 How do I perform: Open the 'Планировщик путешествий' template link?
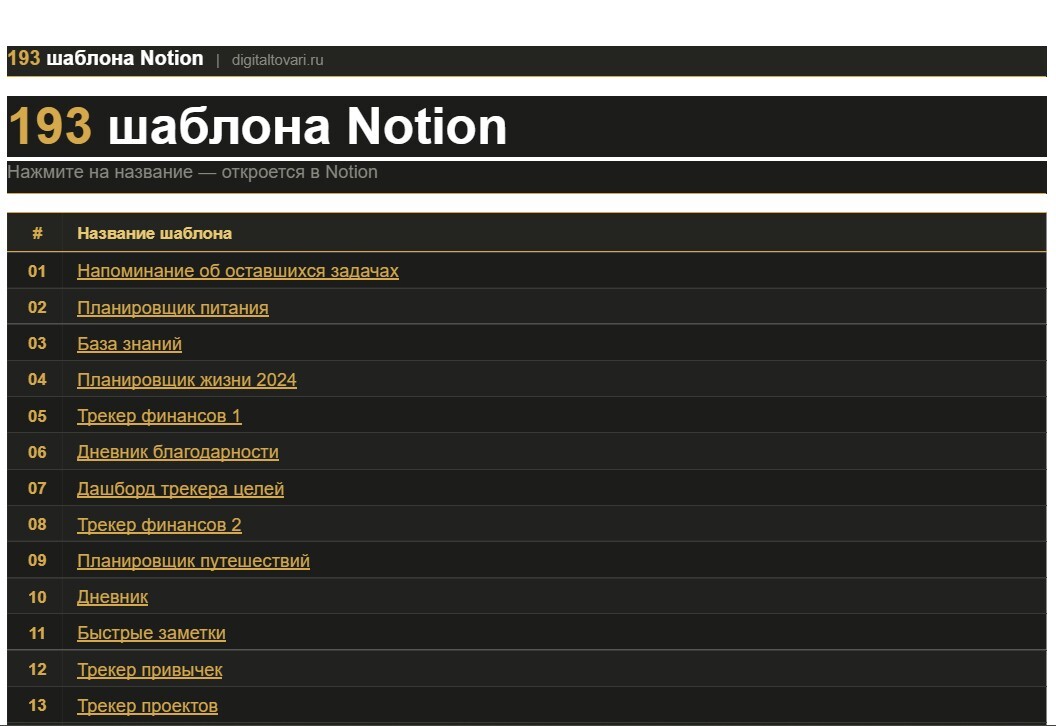tap(193, 560)
